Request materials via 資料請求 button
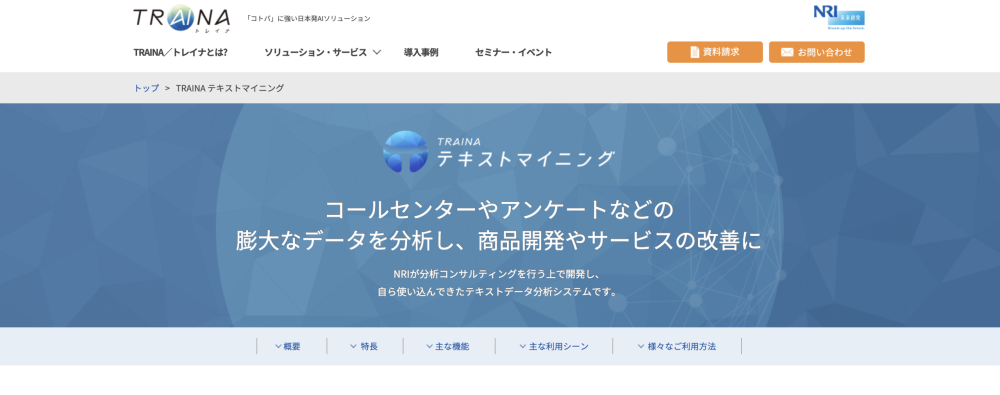The width and height of the screenshot is (1000, 395). coord(715,52)
